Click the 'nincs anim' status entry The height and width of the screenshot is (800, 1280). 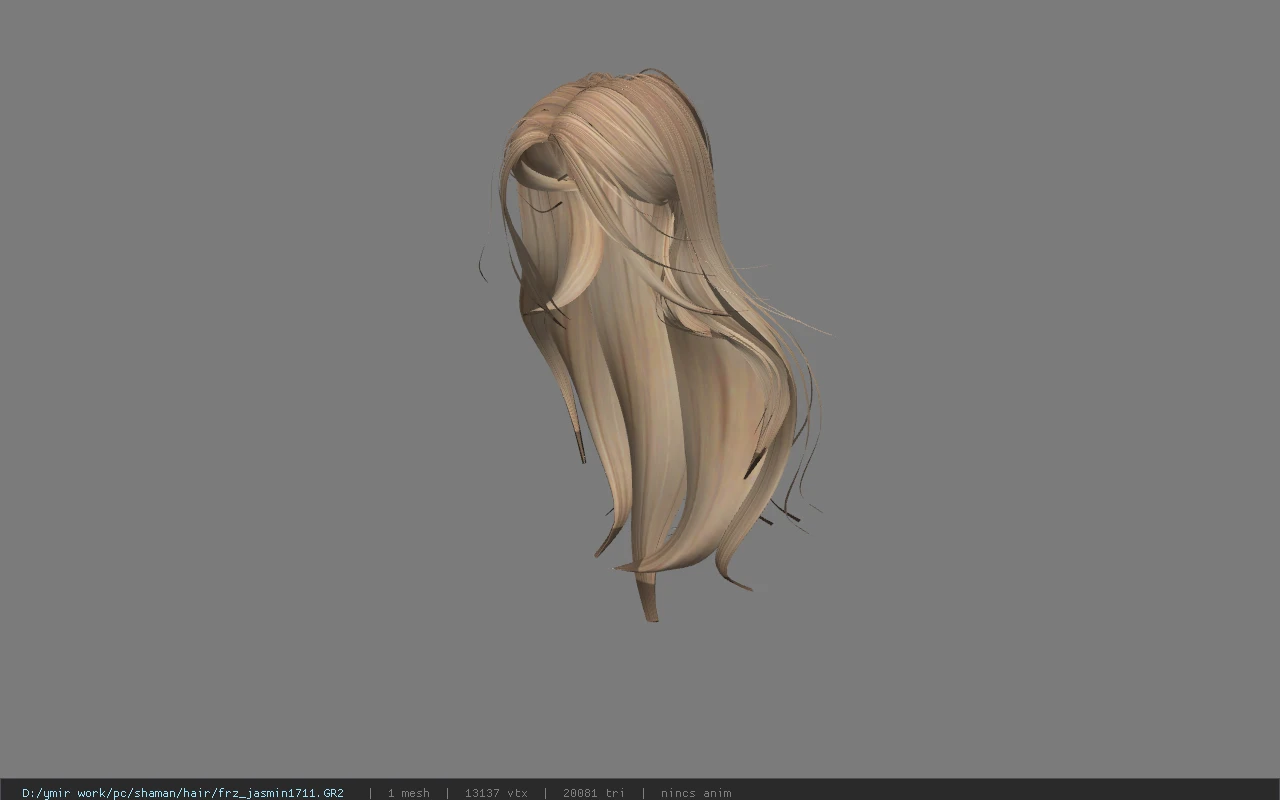pos(696,793)
